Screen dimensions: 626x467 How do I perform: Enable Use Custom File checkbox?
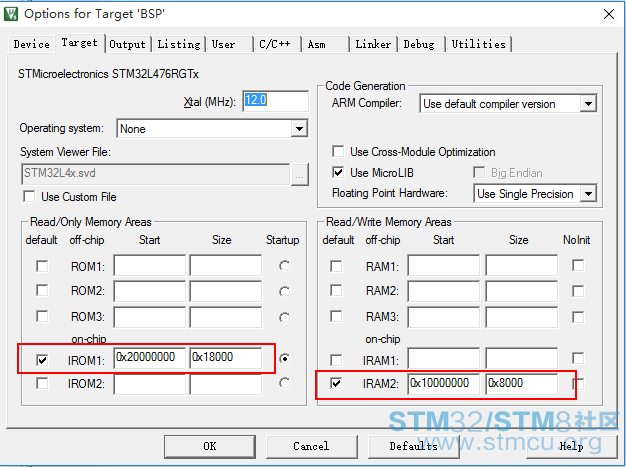pos(29,196)
